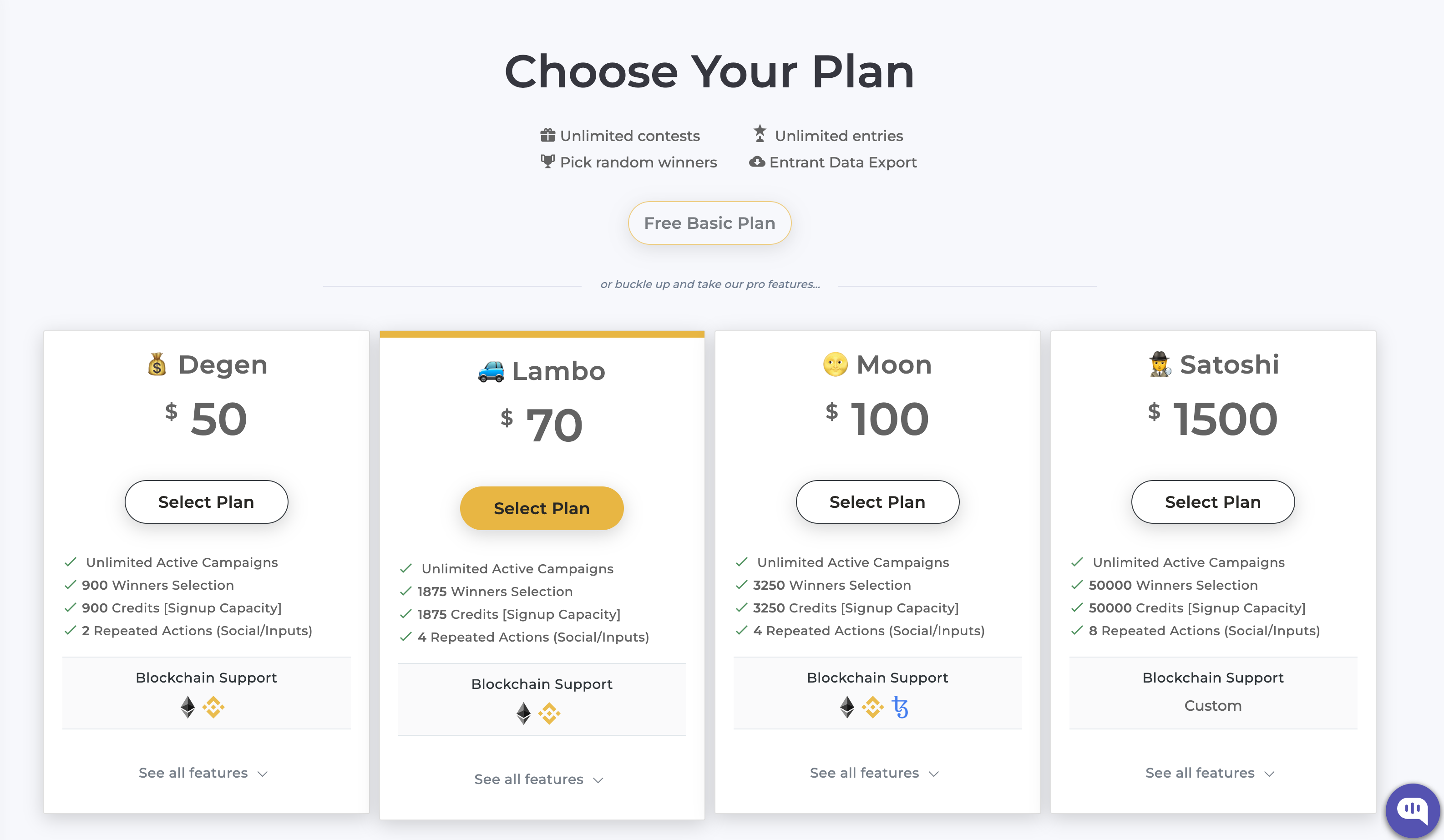Select the Satoshi plan for $1500
The height and width of the screenshot is (840, 1444).
click(1212, 502)
